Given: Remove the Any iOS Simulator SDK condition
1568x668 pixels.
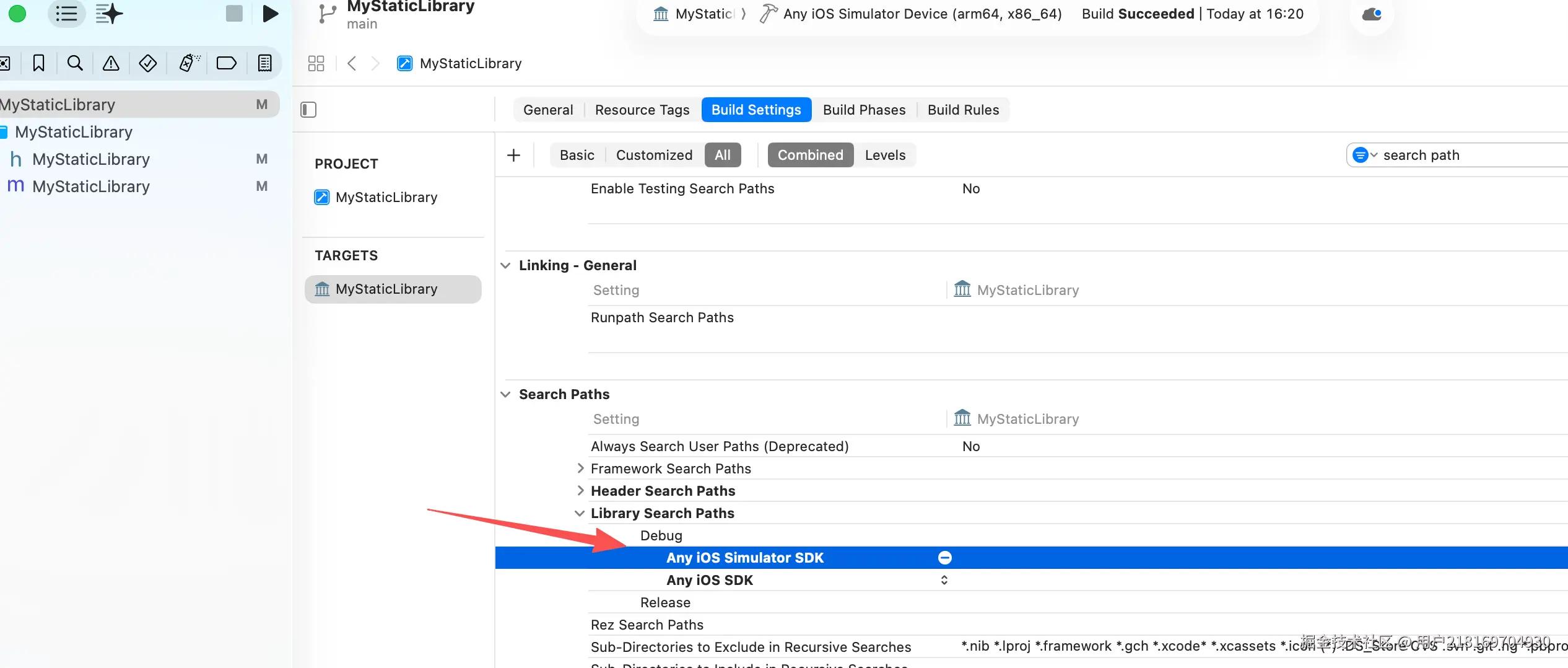Looking at the screenshot, I should pos(944,558).
